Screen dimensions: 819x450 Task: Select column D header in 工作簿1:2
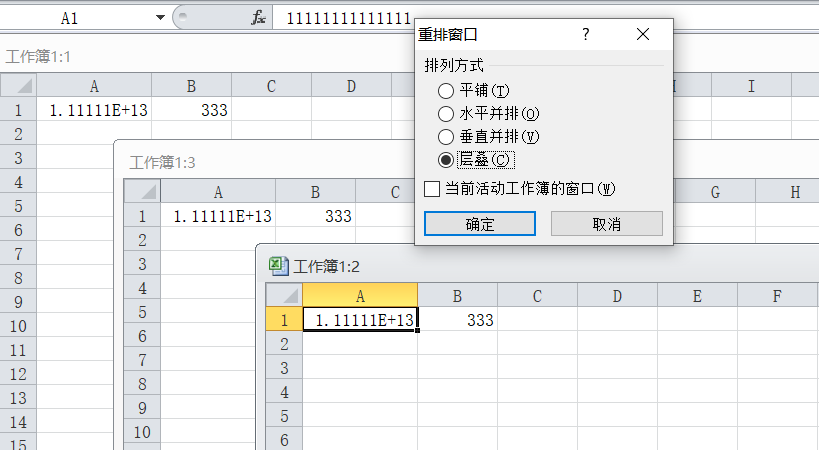pos(617,295)
